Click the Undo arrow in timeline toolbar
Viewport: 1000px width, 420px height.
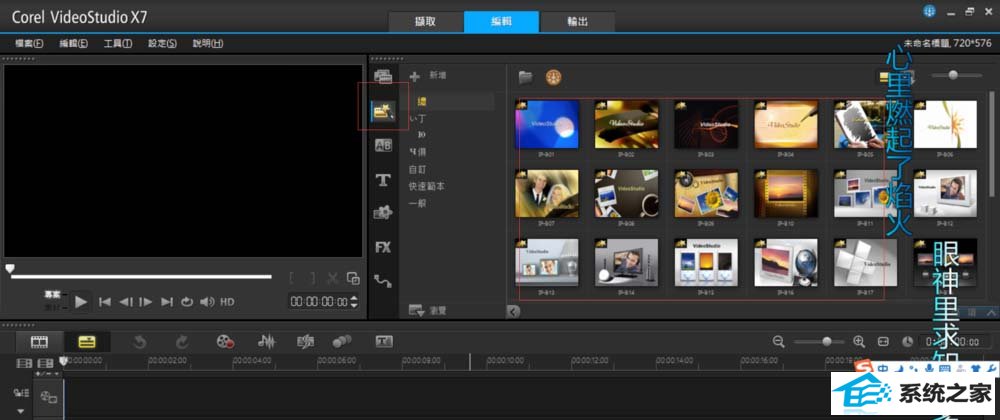(x=140, y=342)
